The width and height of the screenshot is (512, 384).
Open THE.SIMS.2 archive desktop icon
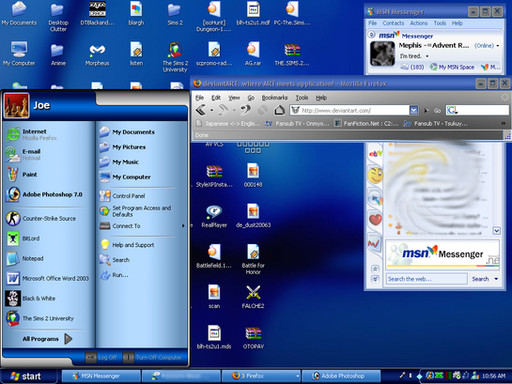292,55
